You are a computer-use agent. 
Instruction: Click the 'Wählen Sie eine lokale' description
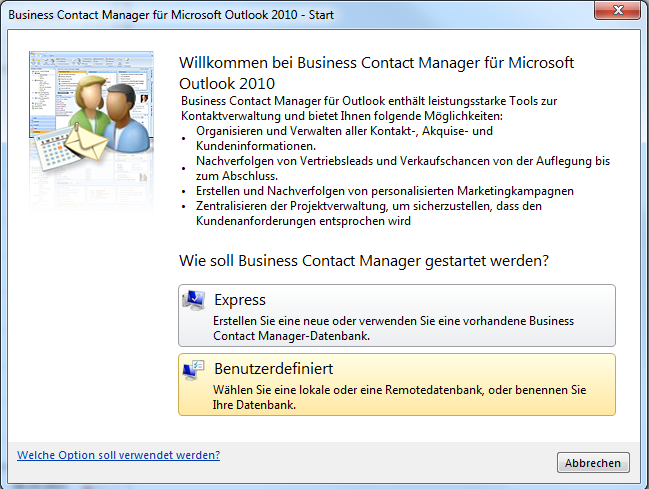tap(399, 397)
